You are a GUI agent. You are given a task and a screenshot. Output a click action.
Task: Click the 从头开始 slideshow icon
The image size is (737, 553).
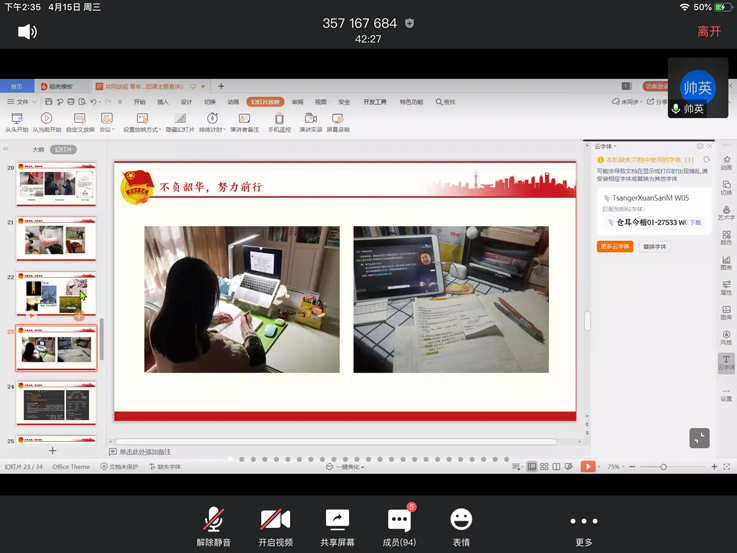pos(16,121)
